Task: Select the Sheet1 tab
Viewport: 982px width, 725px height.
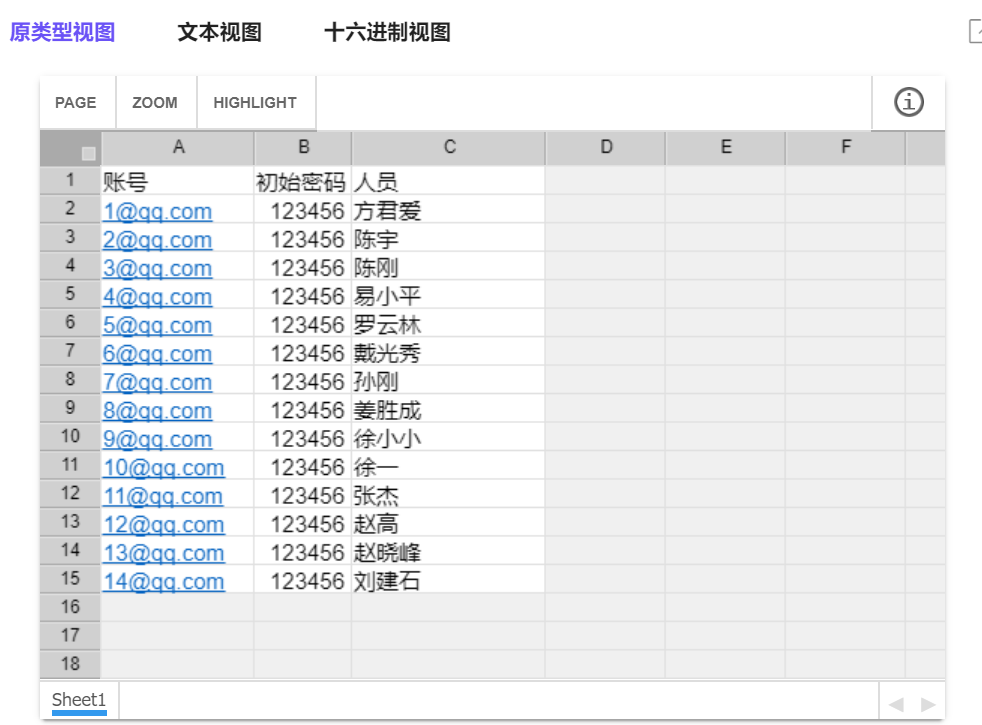Action: 79,700
